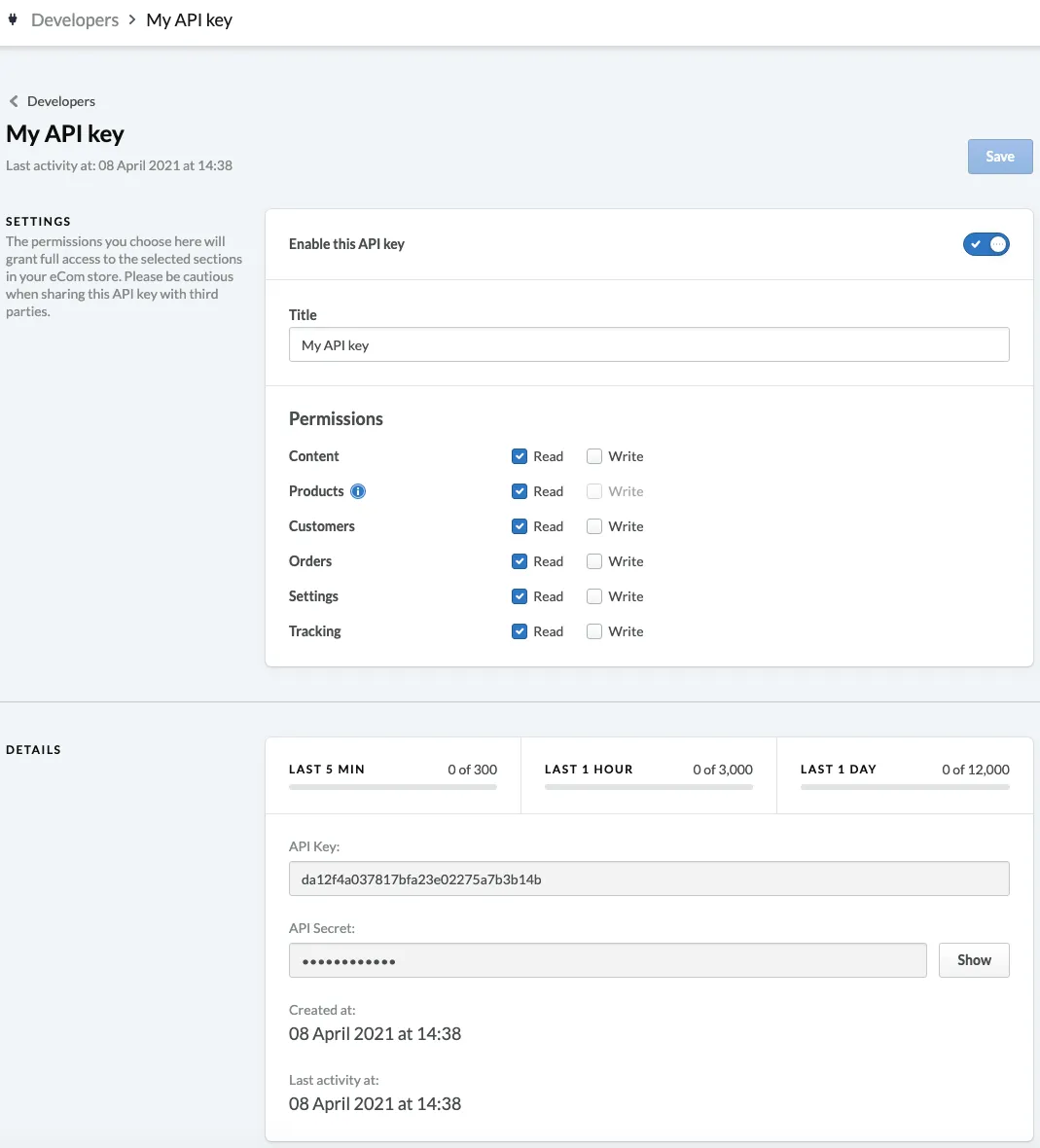
Task: Check Customers Write permission
Action: click(594, 526)
